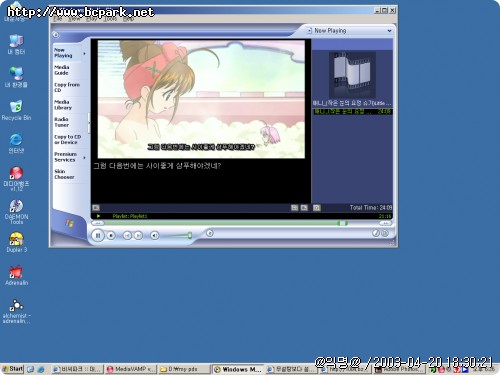Open Copy to CD or Device tab
500x375 pixels.
coord(68,139)
